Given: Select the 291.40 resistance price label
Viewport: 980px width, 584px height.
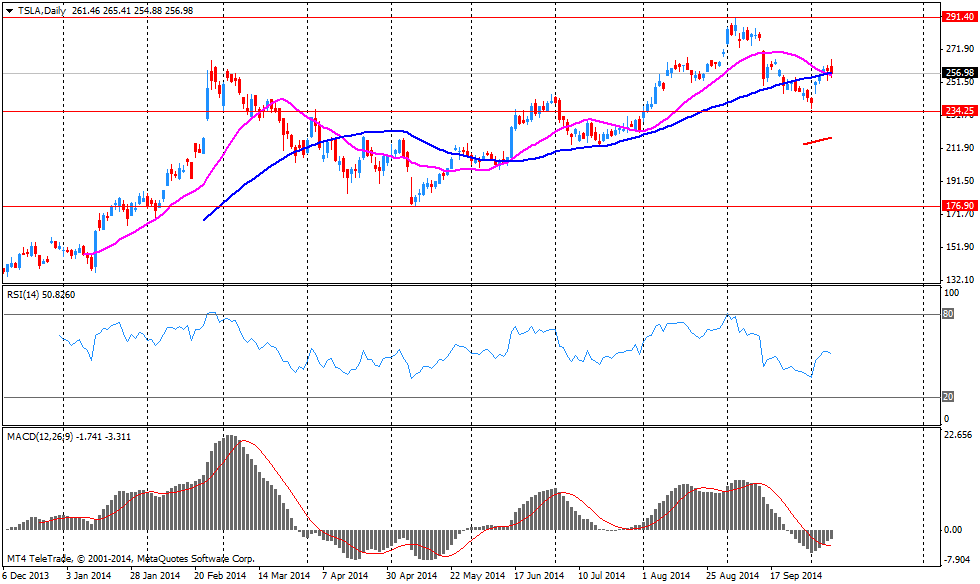Looking at the screenshot, I should pyautogui.click(x=959, y=17).
